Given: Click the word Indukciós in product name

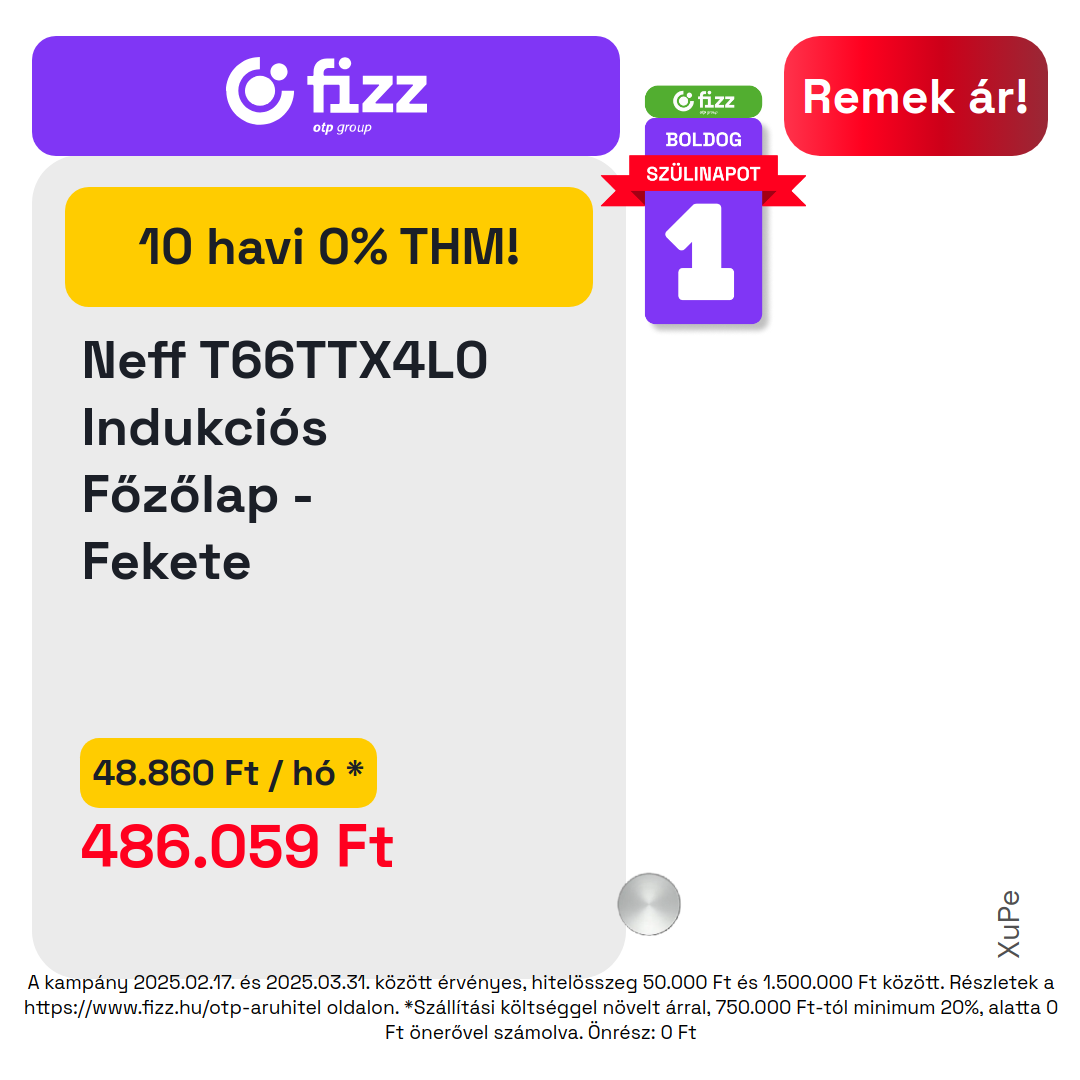Looking at the screenshot, I should 205,428.
